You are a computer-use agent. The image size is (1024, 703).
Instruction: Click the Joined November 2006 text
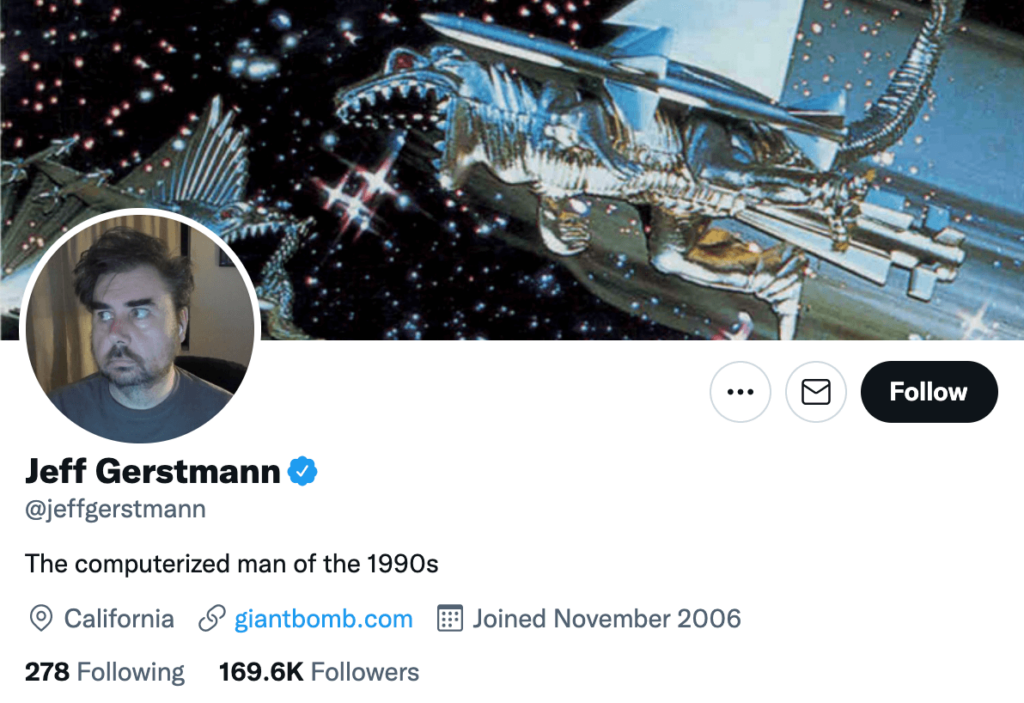(607, 619)
